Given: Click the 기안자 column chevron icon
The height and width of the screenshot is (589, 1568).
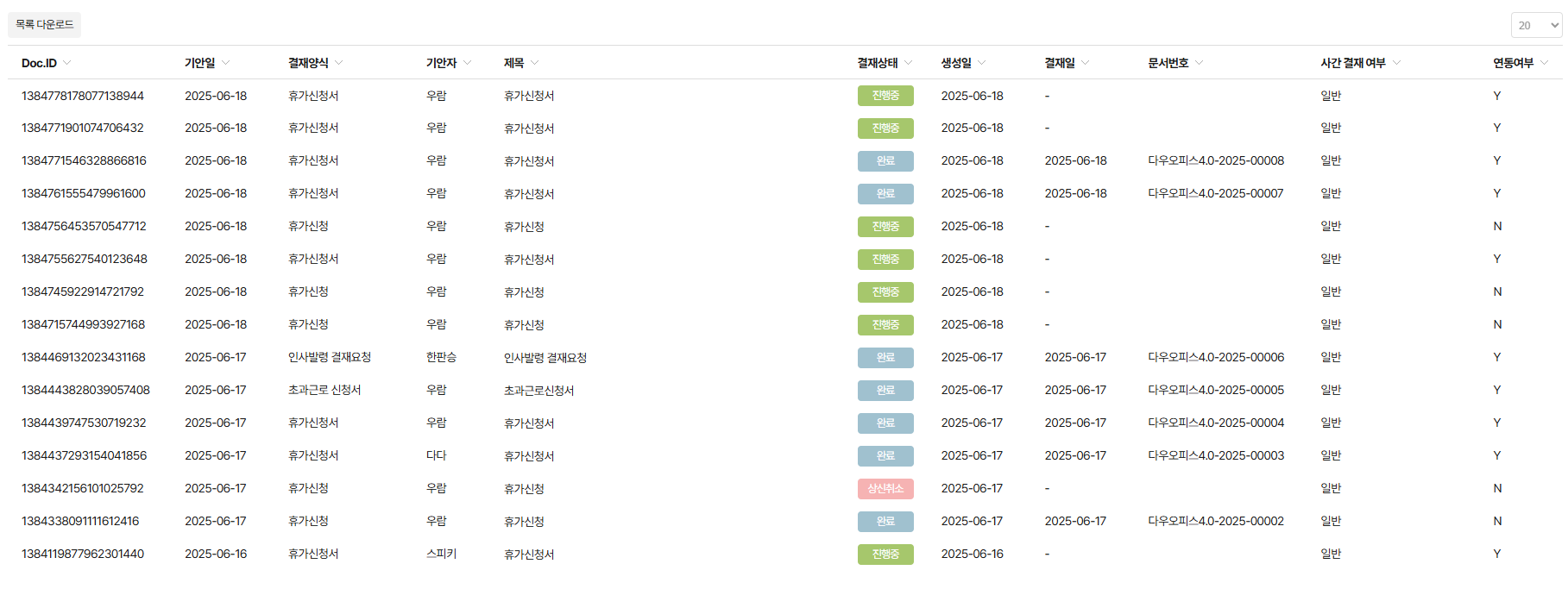Looking at the screenshot, I should point(468,63).
